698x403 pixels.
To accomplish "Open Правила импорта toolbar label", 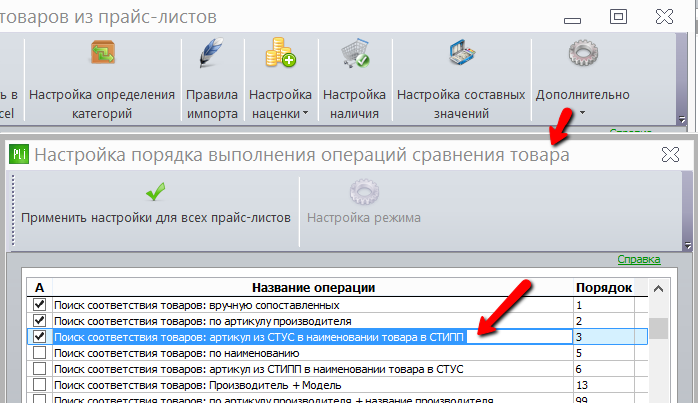I will (x=212, y=104).
